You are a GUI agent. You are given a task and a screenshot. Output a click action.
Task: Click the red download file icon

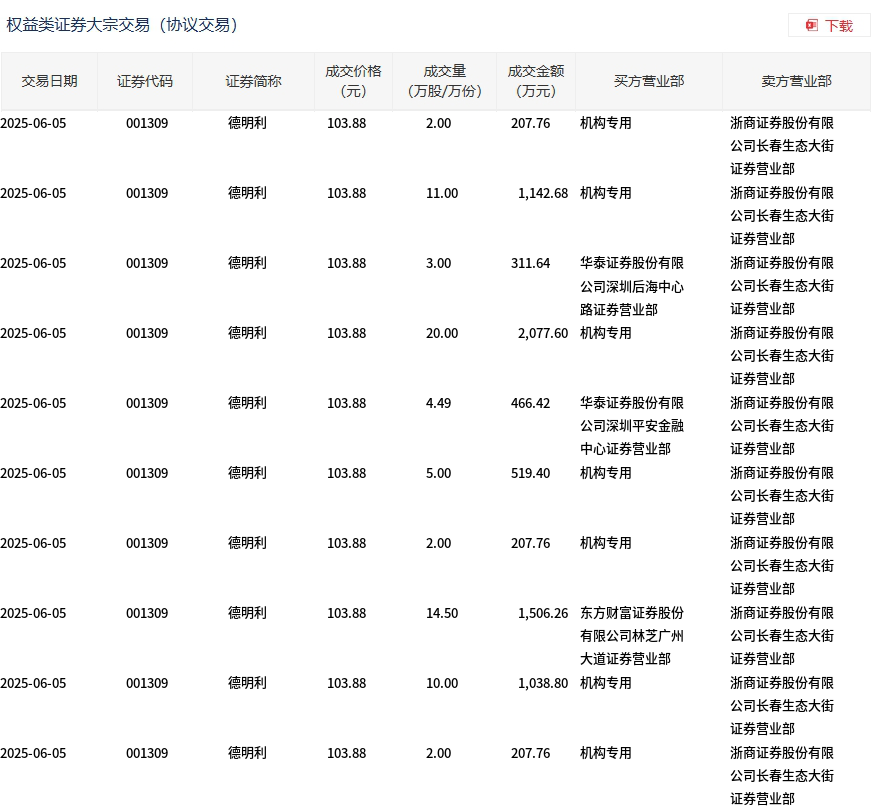(x=812, y=26)
